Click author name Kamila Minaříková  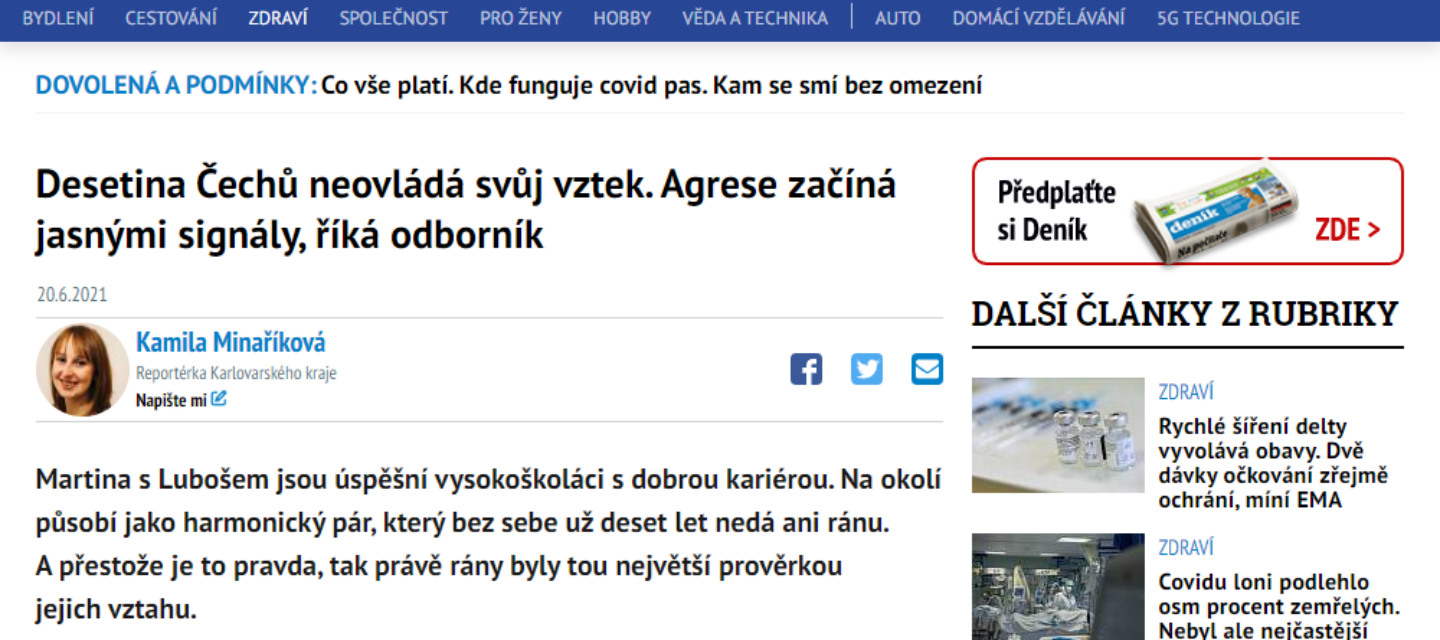click(231, 343)
